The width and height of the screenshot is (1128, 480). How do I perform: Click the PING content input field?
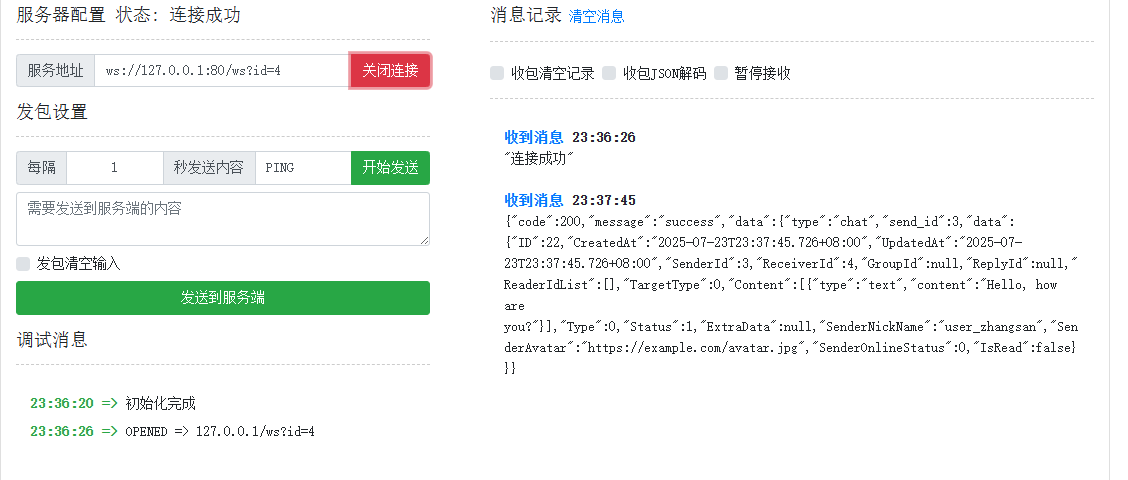(302, 168)
